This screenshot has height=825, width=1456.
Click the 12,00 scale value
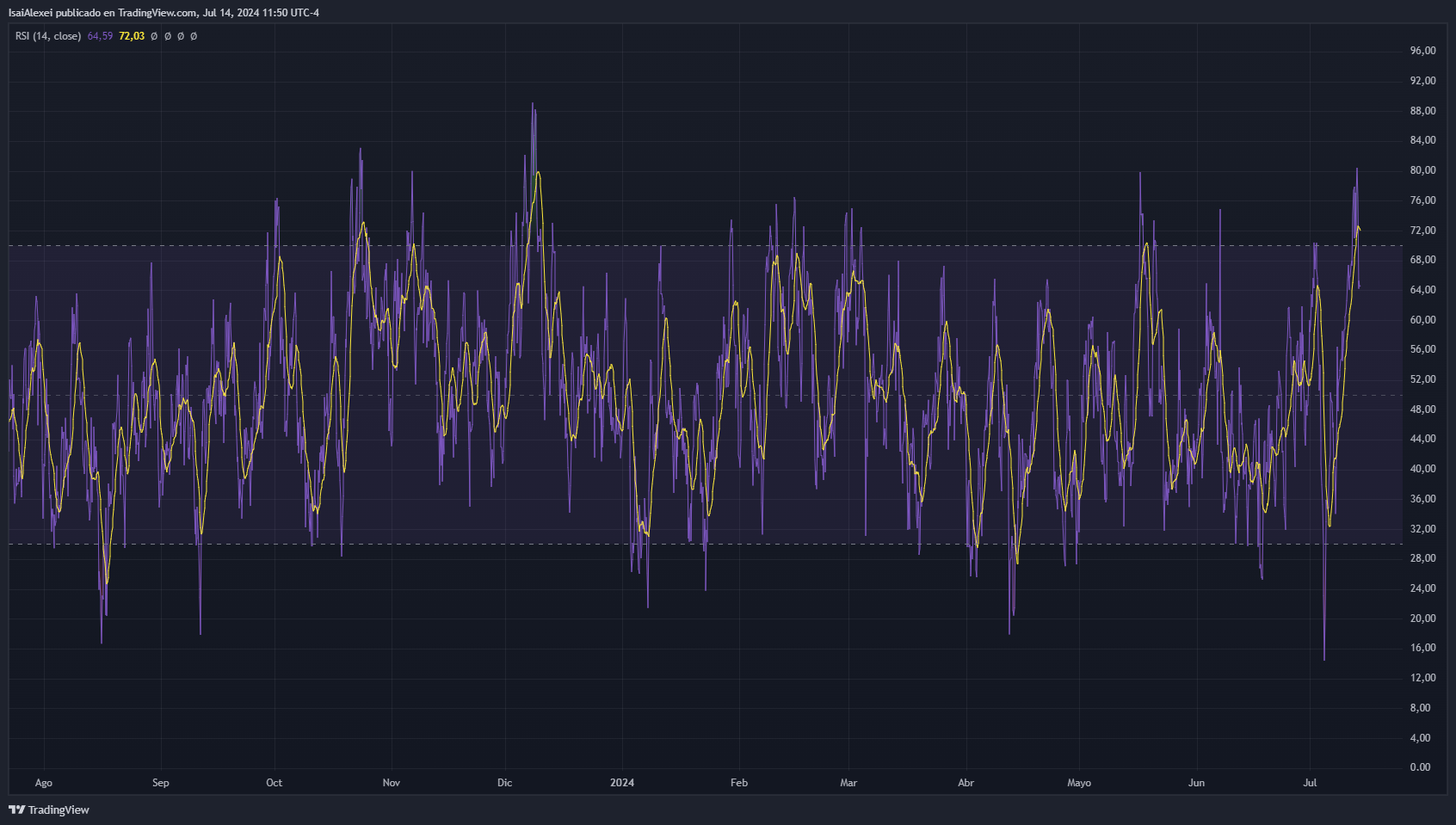click(1423, 678)
